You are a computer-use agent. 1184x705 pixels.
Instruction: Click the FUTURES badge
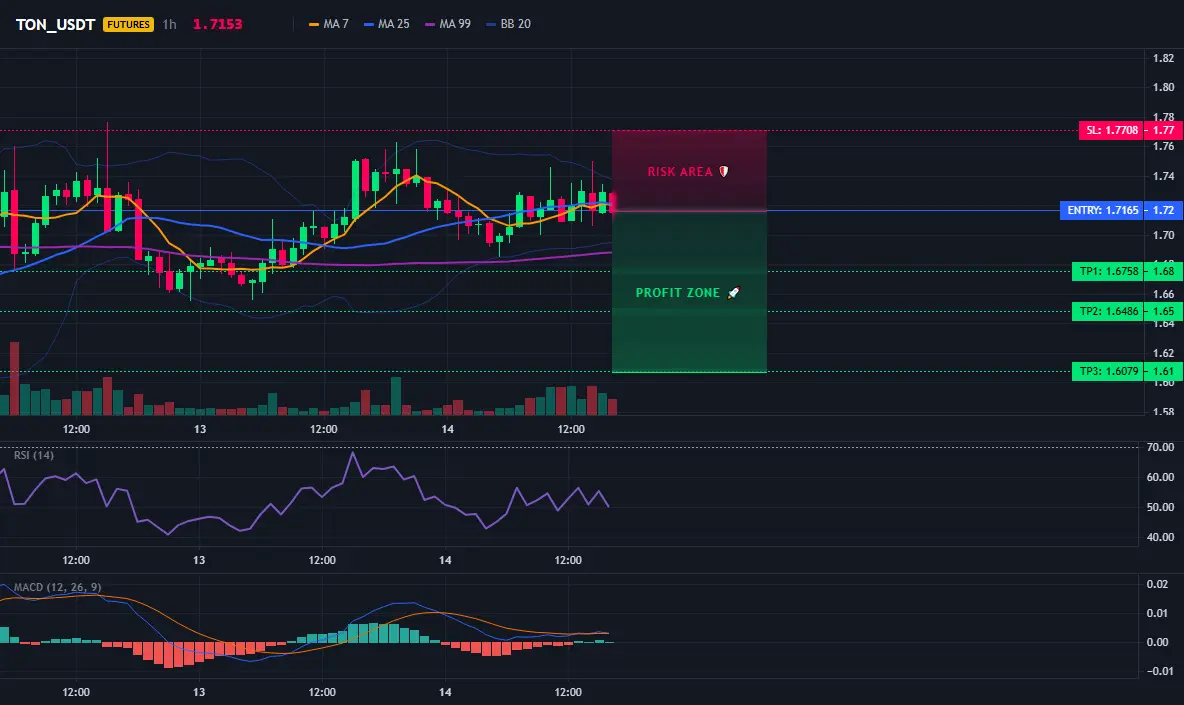pos(128,24)
